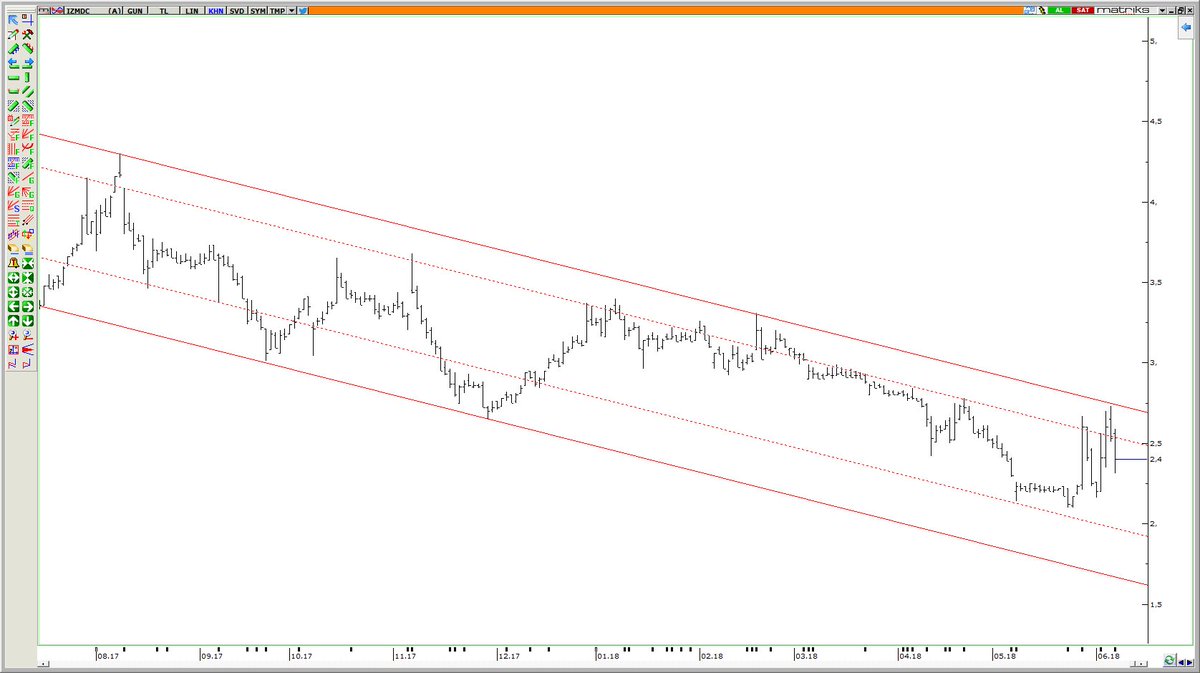Click the blue right-pointing arrow tool

28,62
